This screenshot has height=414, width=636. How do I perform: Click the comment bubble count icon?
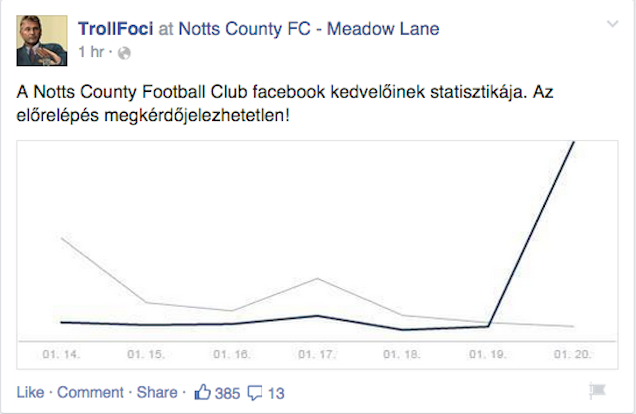click(x=255, y=393)
